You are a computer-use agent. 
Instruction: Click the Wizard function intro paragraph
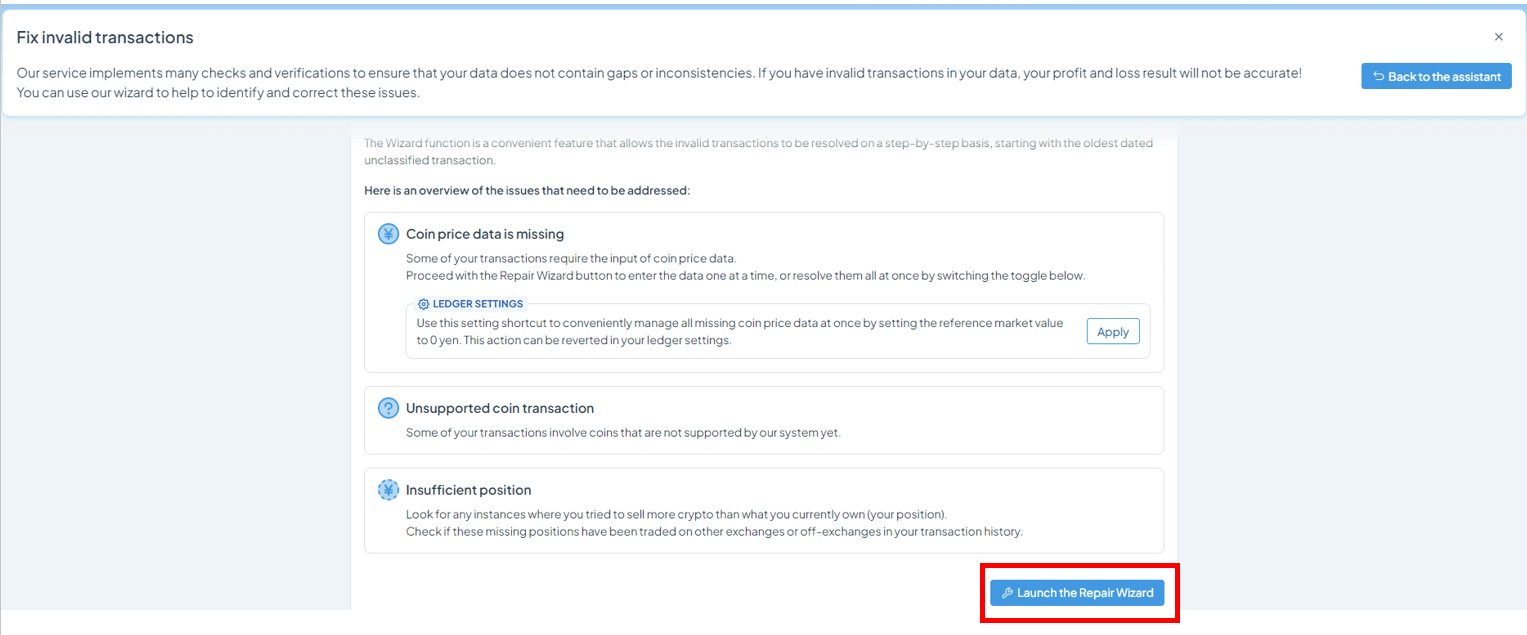[x=758, y=152]
